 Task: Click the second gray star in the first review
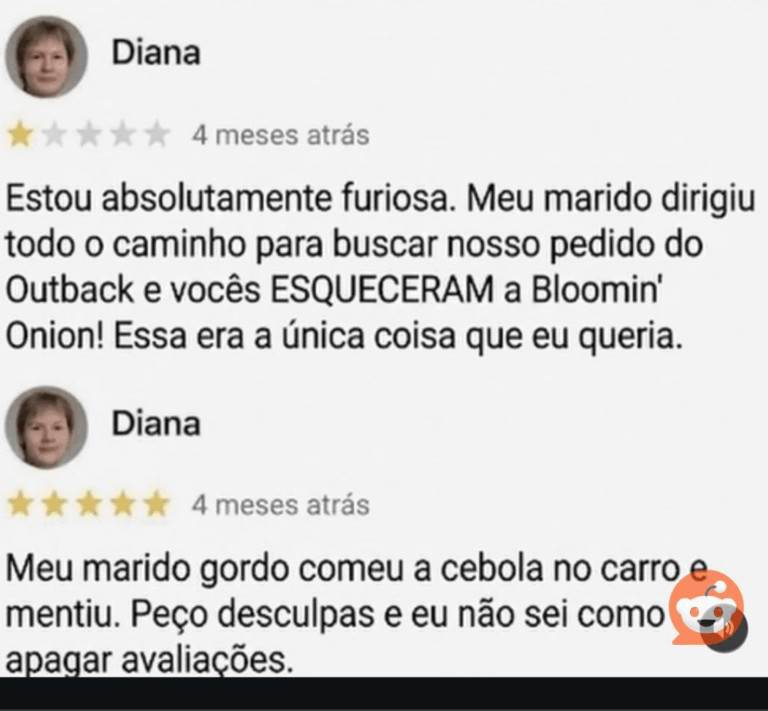tap(54, 136)
